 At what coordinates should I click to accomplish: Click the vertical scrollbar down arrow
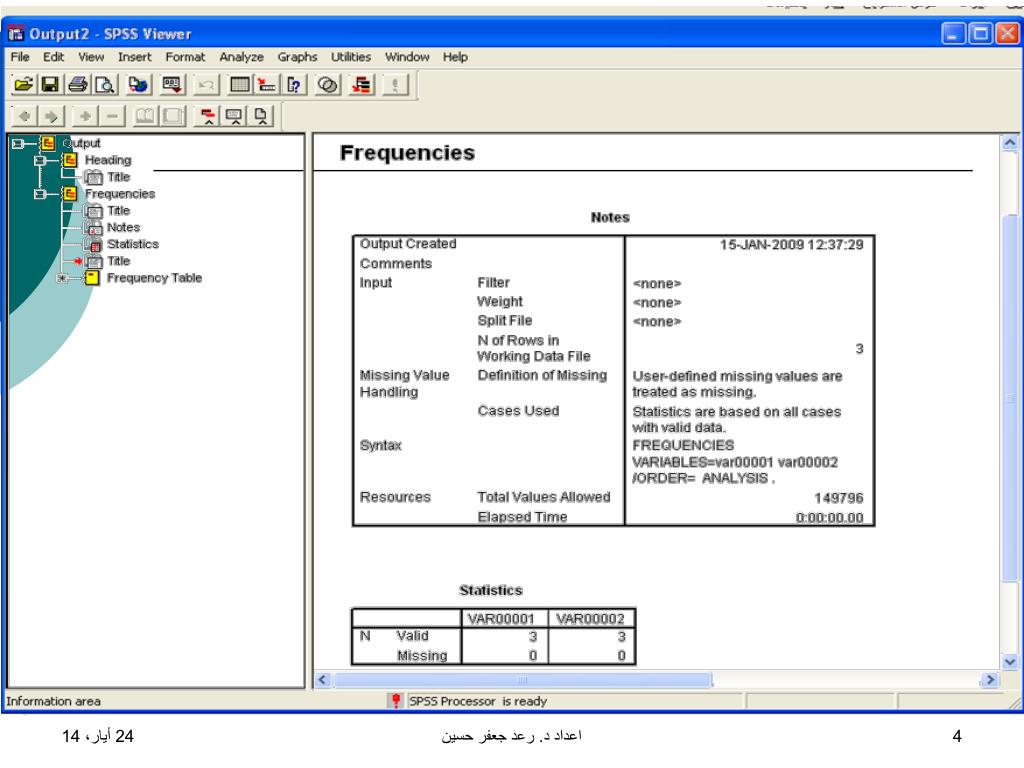(x=1010, y=662)
